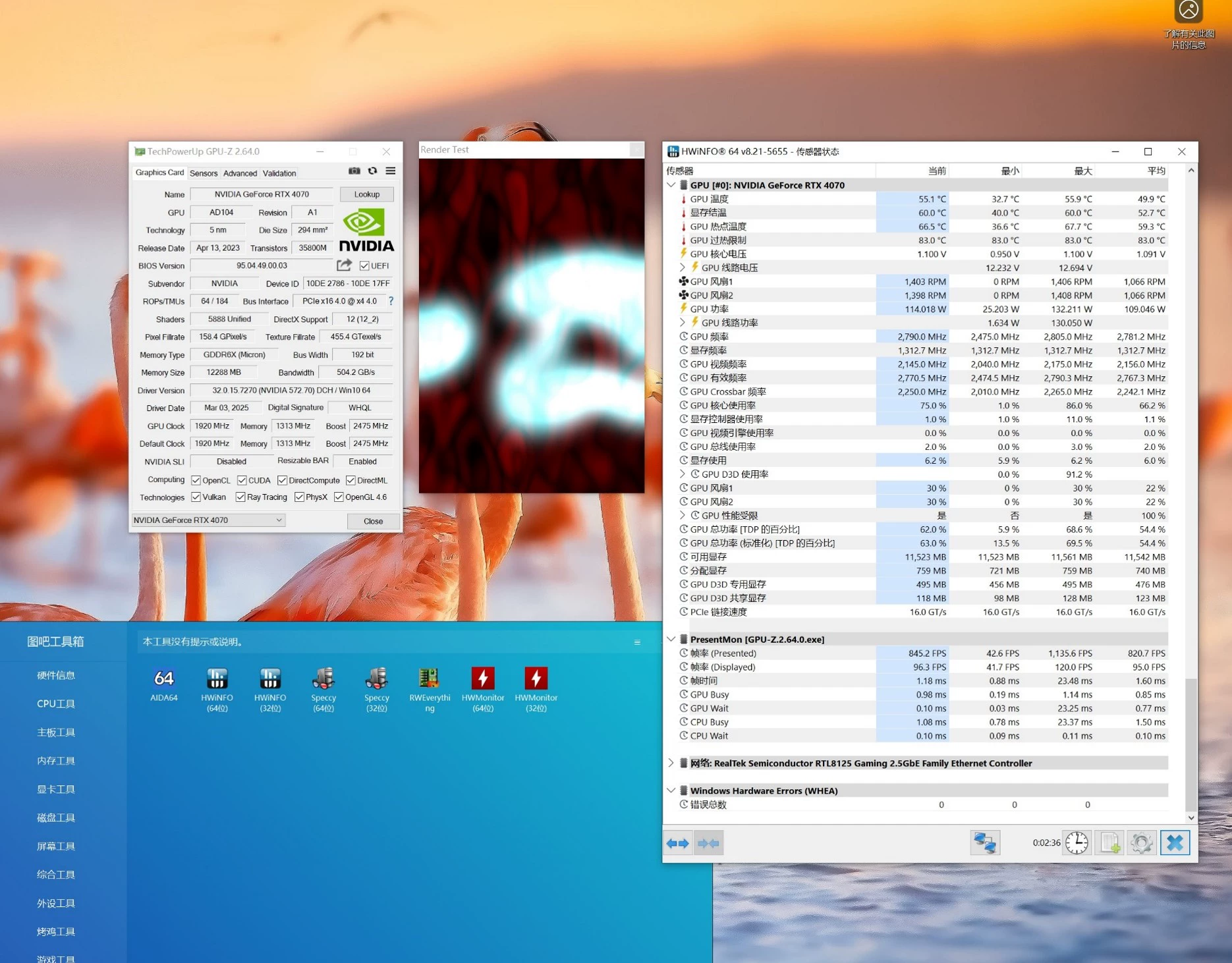The height and width of the screenshot is (963, 1232).
Task: Expand the RealTek network sensor group
Action: (x=671, y=763)
